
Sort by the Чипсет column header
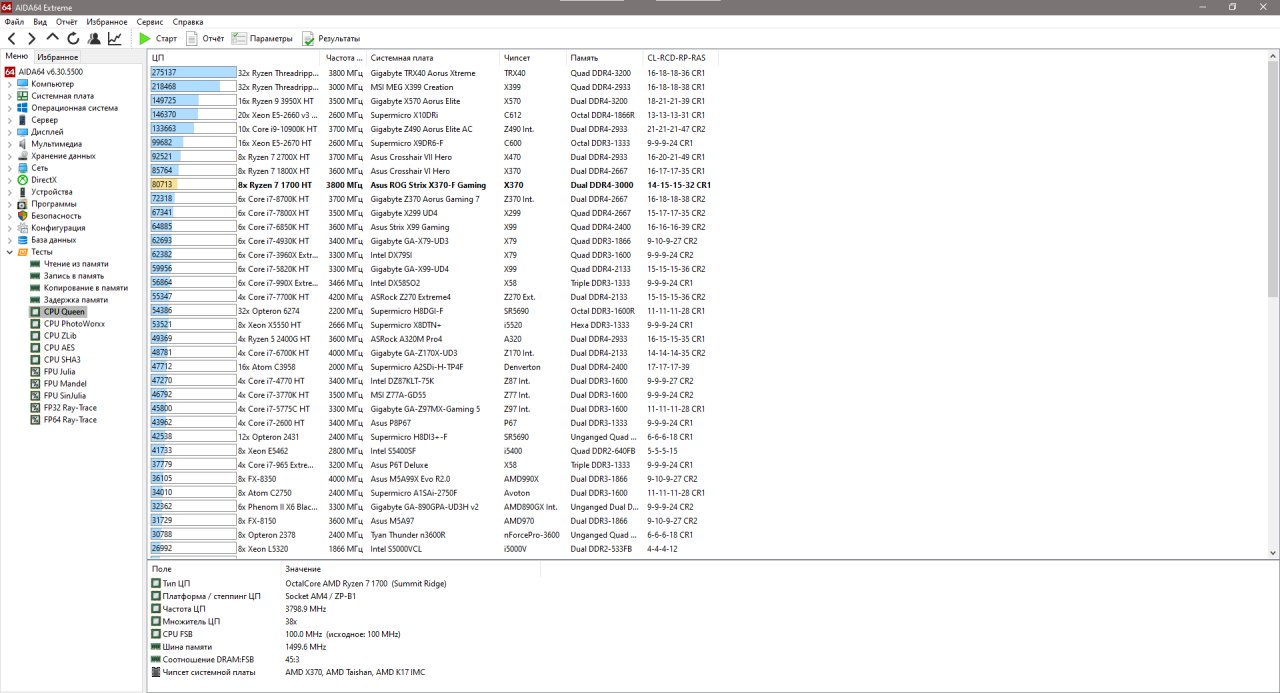(x=533, y=57)
